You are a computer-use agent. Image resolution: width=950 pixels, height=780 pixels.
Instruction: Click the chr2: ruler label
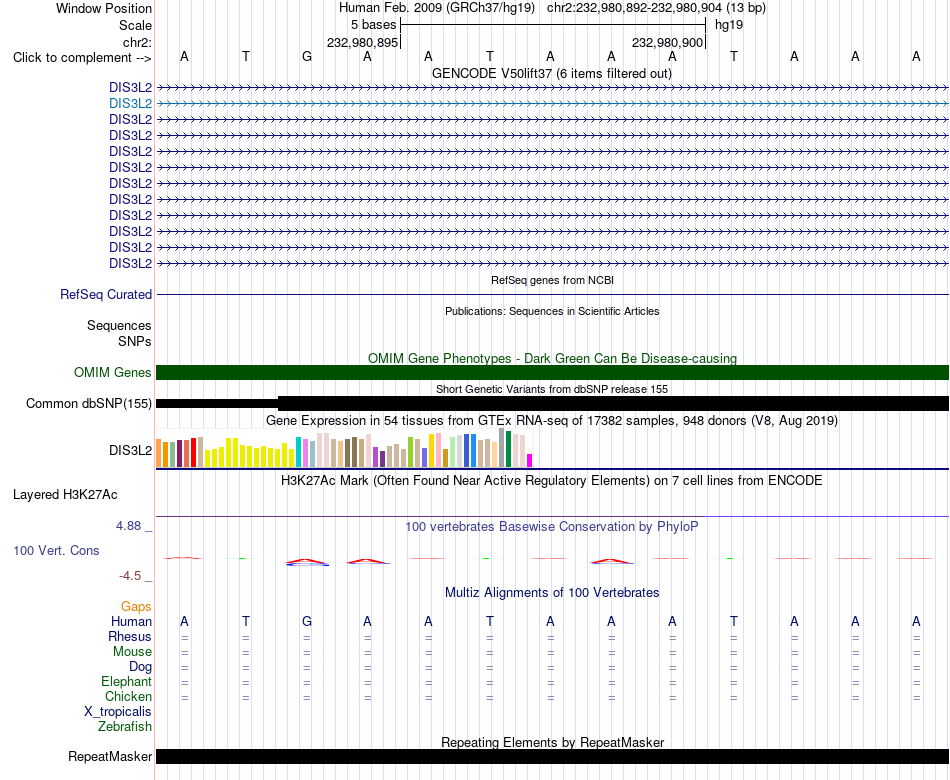[137, 42]
